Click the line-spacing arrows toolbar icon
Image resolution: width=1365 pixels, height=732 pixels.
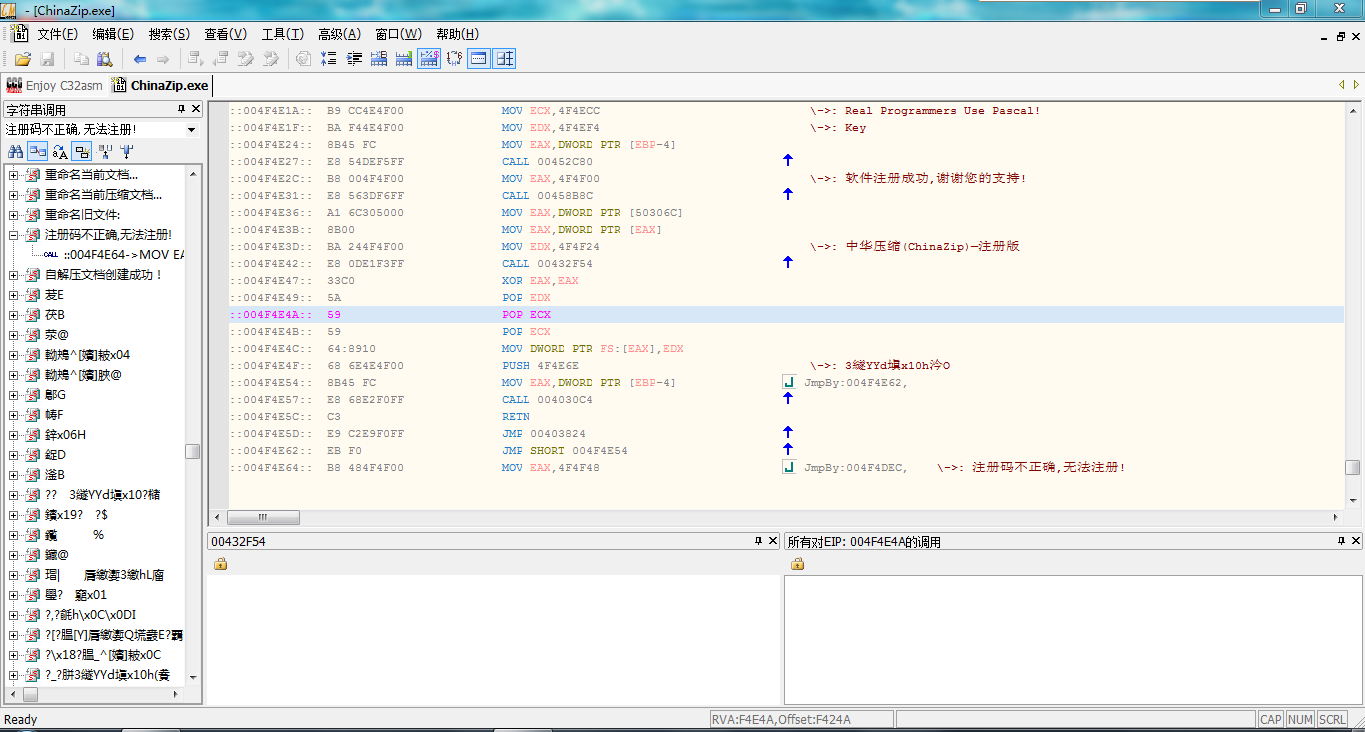[328, 59]
